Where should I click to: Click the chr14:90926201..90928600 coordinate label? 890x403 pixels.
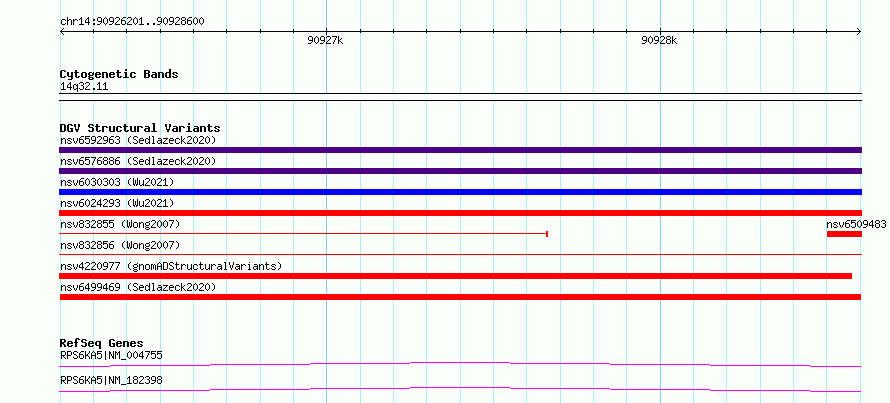pyautogui.click(x=132, y=22)
